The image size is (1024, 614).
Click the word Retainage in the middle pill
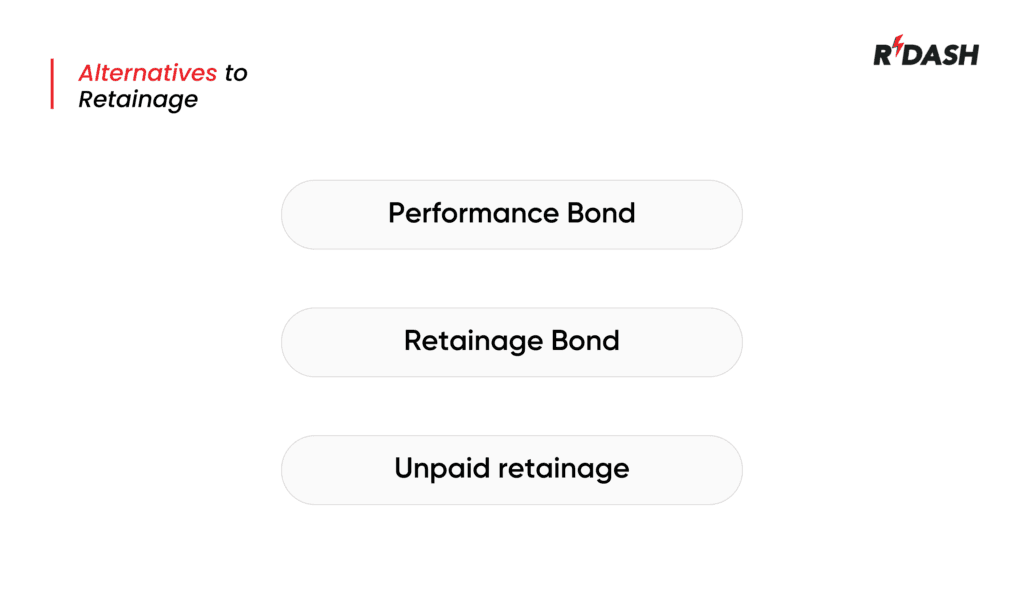pyautogui.click(x=474, y=342)
